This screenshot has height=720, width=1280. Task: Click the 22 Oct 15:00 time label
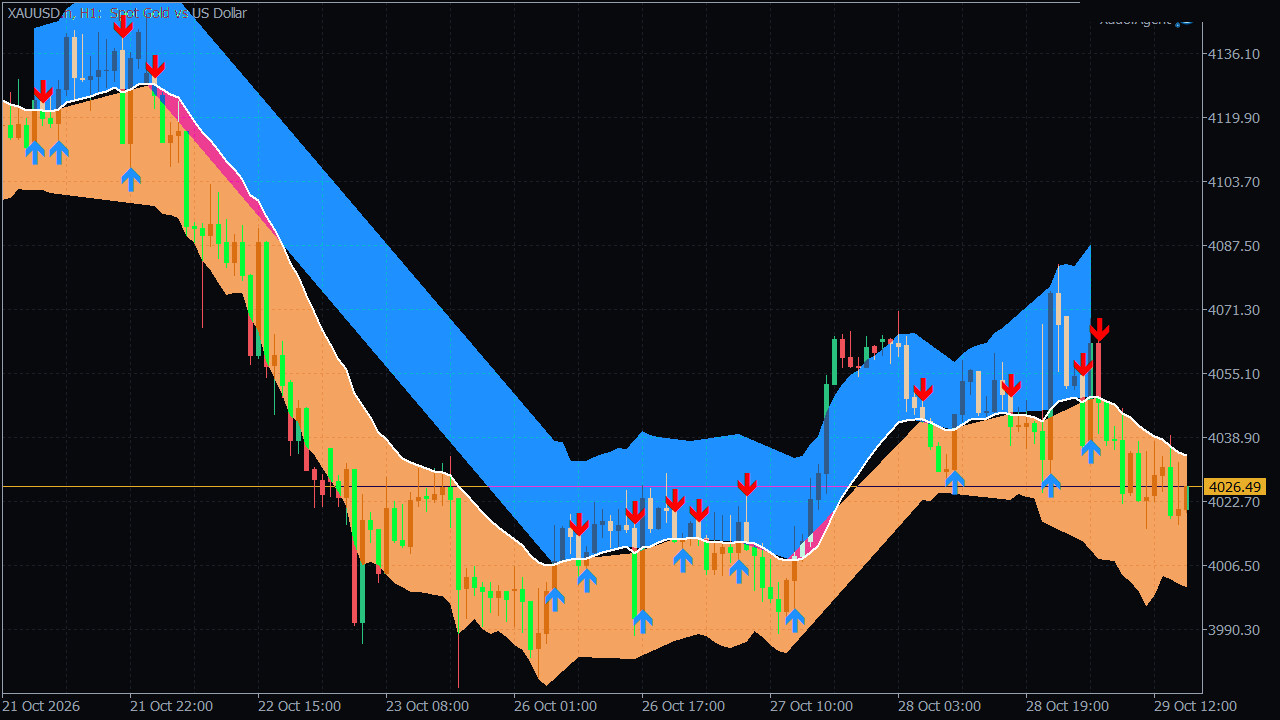(299, 706)
